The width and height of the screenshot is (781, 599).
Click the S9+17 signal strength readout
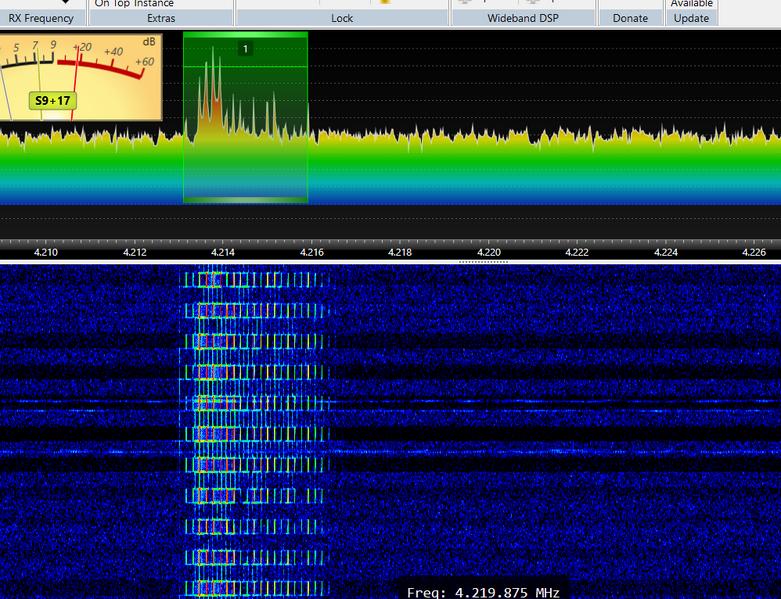point(53,101)
